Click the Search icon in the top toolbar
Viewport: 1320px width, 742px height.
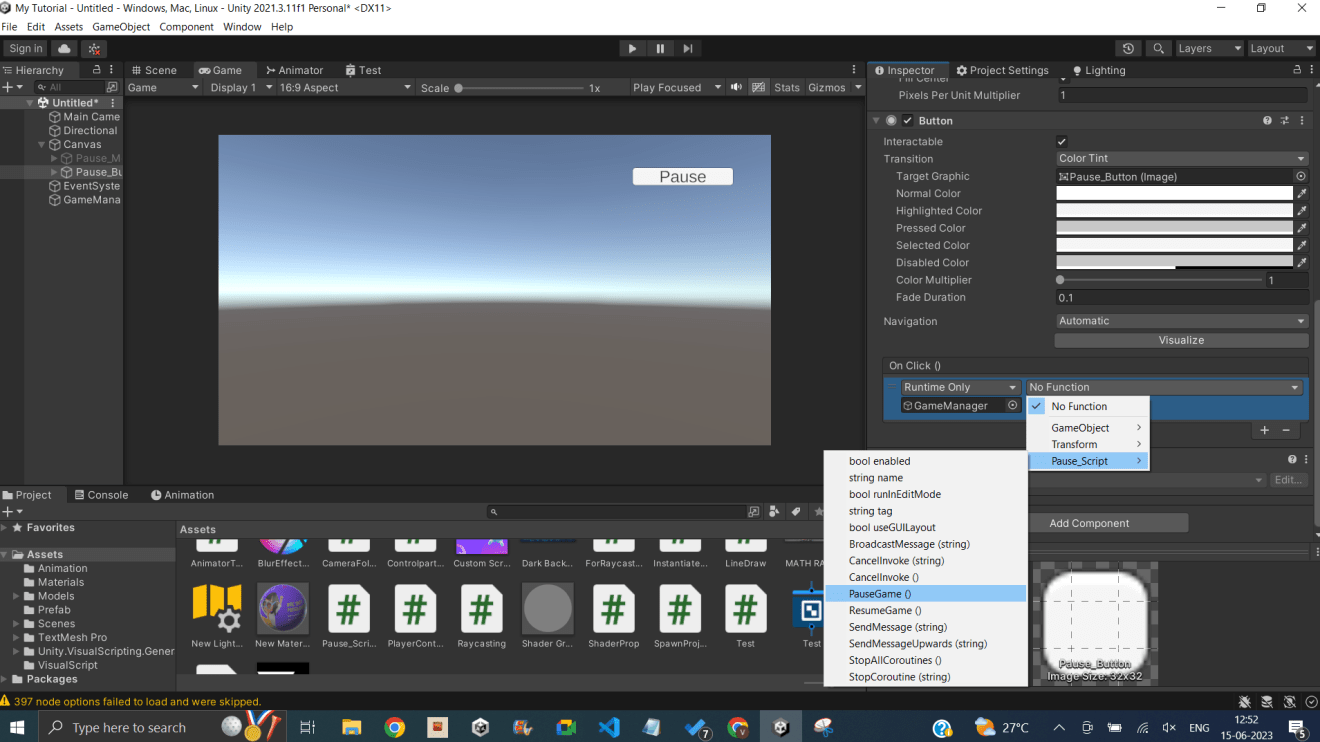[x=1156, y=47]
